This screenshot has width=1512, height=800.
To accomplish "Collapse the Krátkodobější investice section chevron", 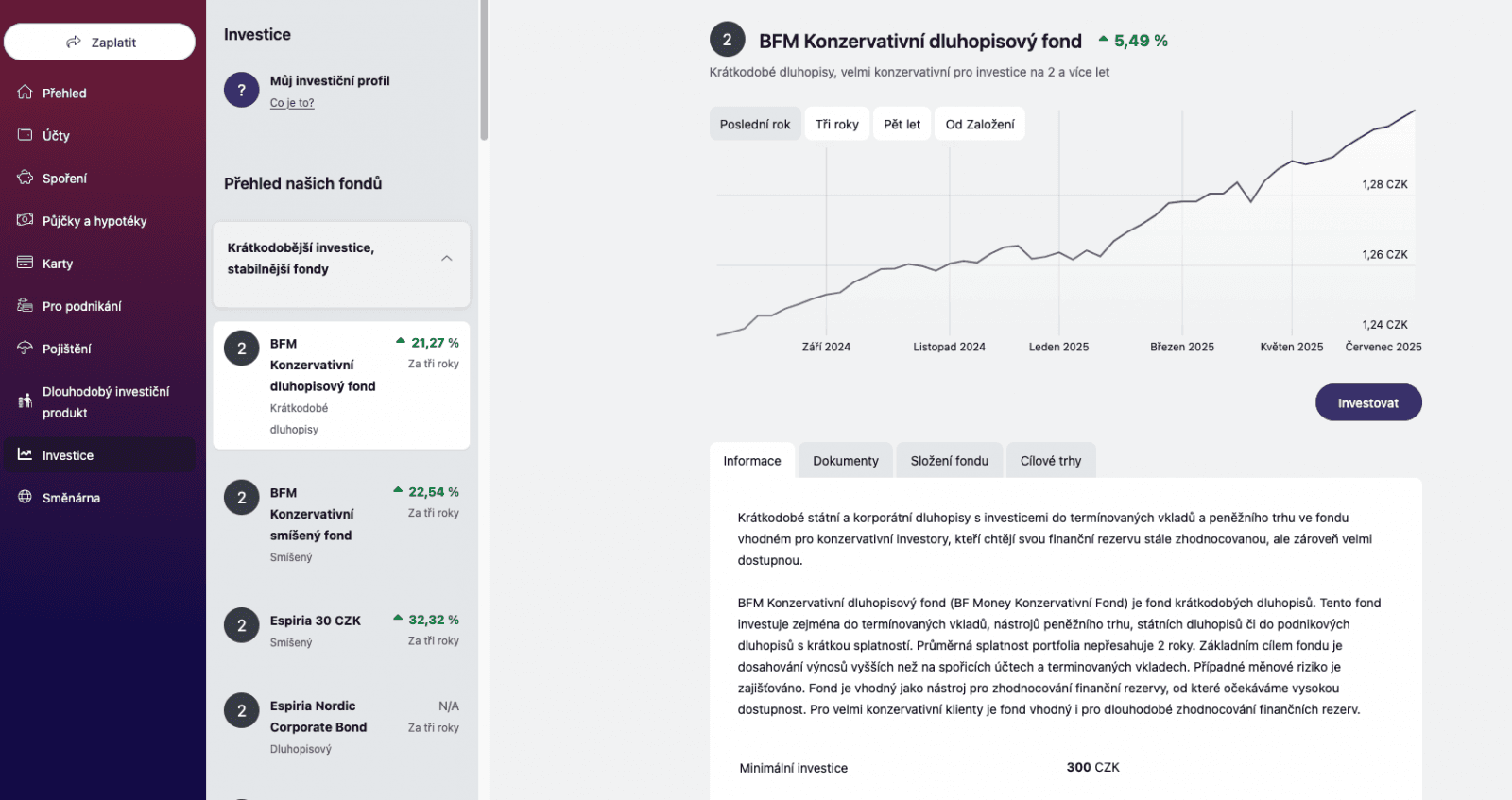I will pyautogui.click(x=447, y=258).
